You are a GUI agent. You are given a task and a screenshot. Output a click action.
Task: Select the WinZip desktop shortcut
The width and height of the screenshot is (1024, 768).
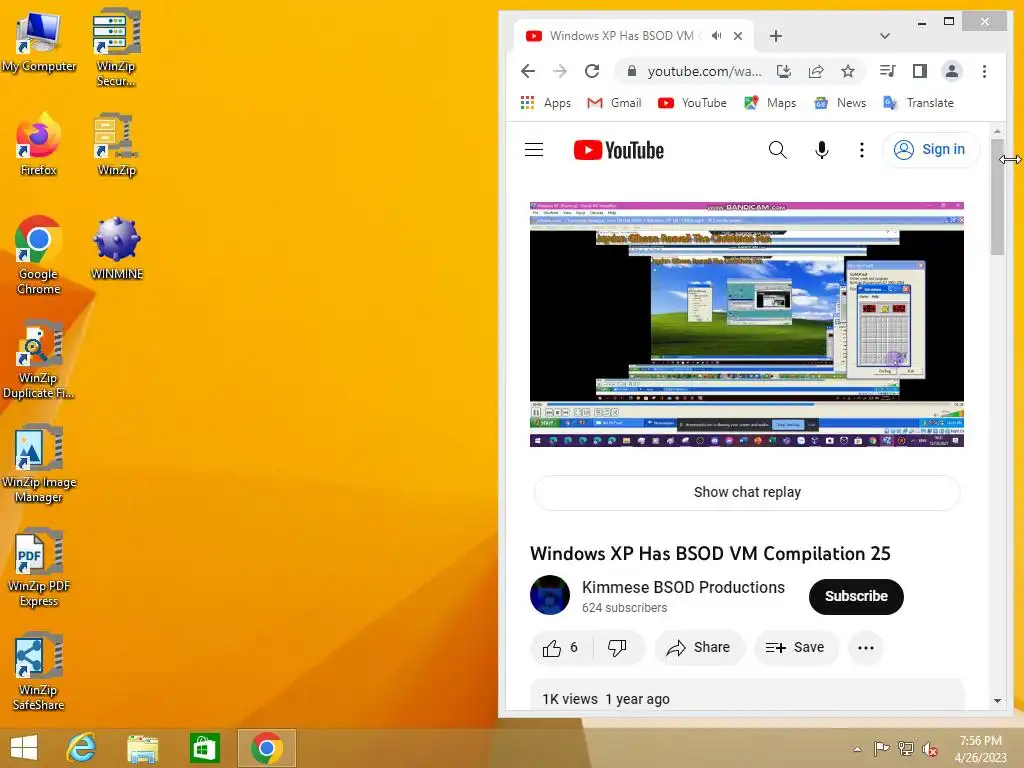(116, 144)
